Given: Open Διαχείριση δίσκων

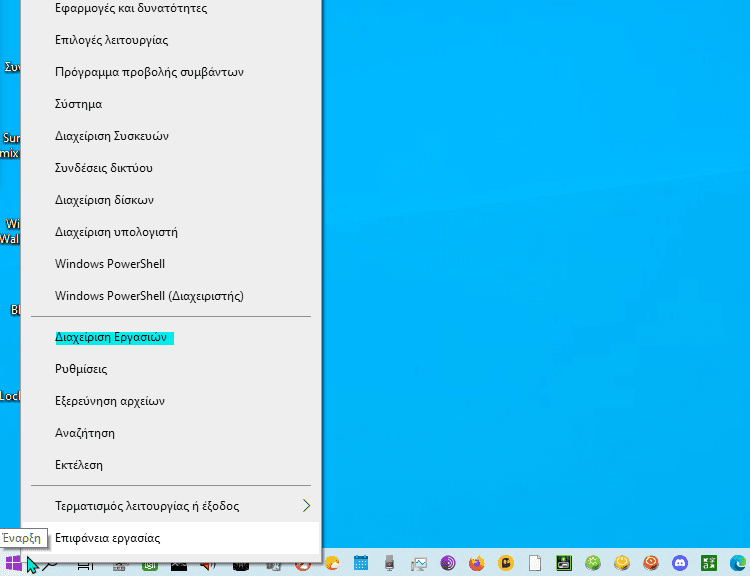Looking at the screenshot, I should pyautogui.click(x=171, y=200).
